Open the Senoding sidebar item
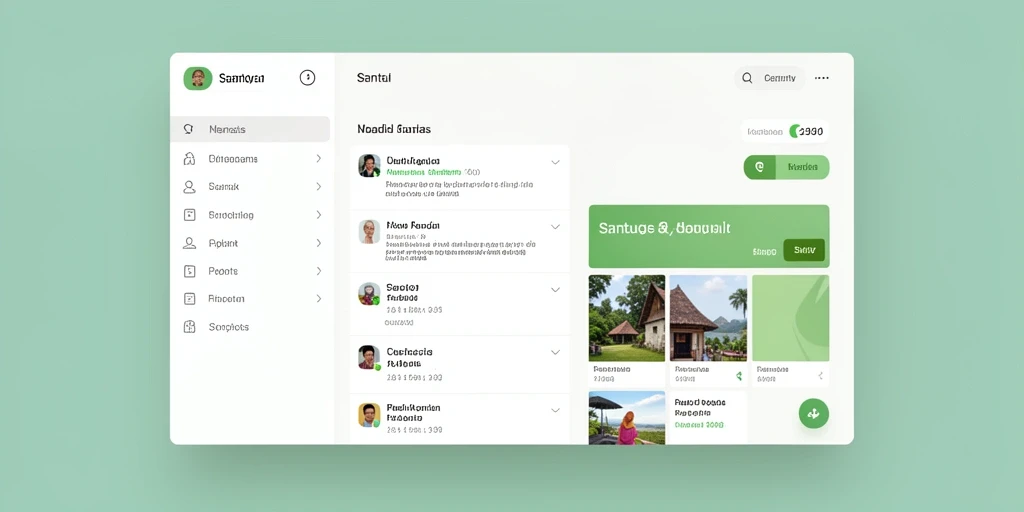The width and height of the screenshot is (1024, 512). click(x=250, y=215)
